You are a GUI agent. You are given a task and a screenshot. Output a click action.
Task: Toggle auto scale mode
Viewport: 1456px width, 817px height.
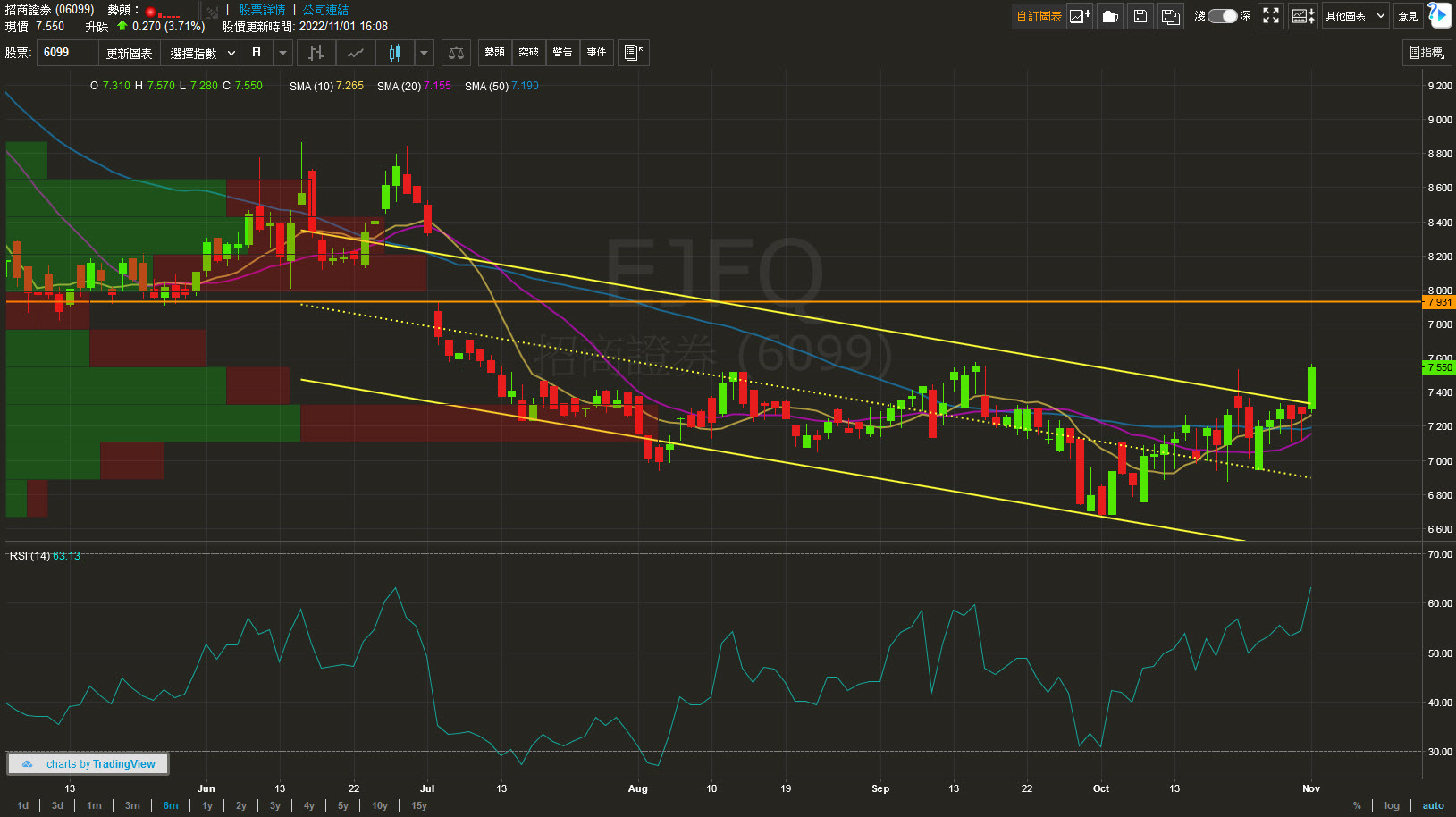(x=1434, y=805)
